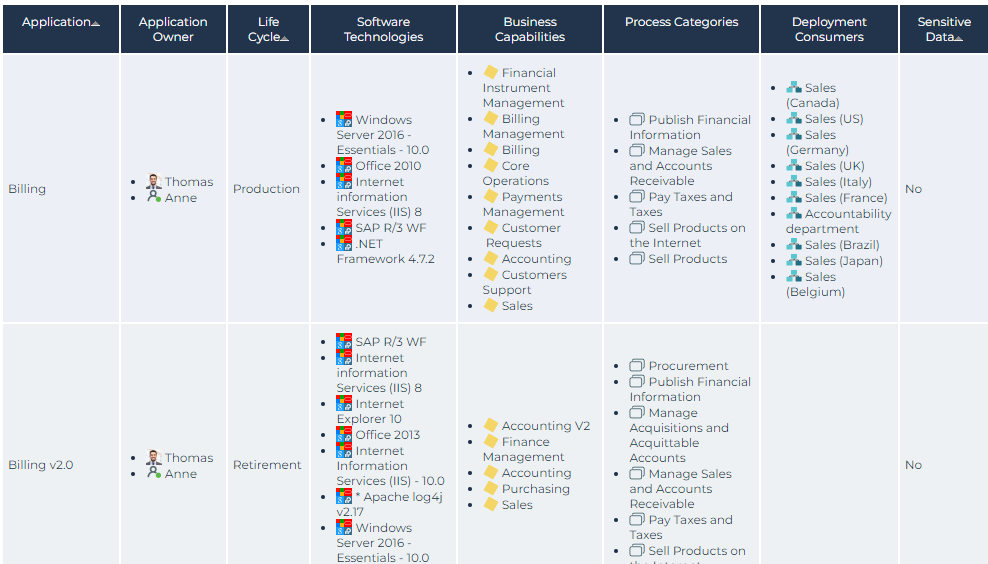
Task: Sort by the Application column arrow
Action: pyautogui.click(x=95, y=23)
